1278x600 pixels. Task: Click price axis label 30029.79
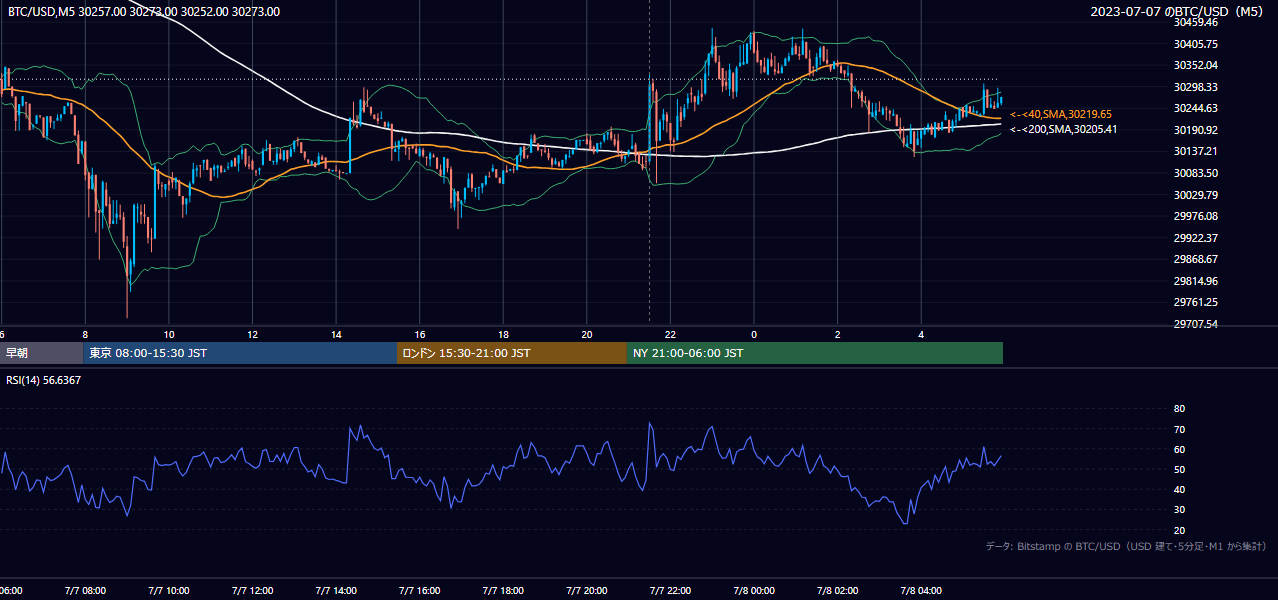coord(1195,195)
